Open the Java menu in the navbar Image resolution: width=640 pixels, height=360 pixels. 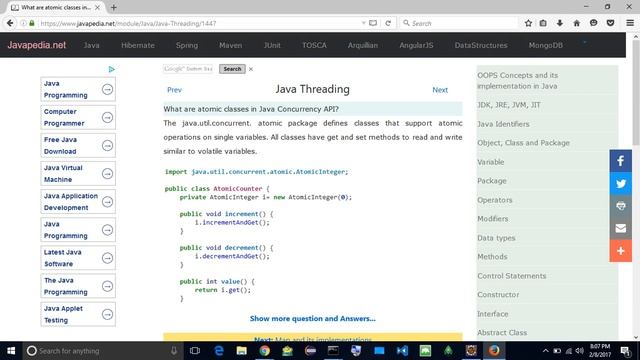point(91,45)
